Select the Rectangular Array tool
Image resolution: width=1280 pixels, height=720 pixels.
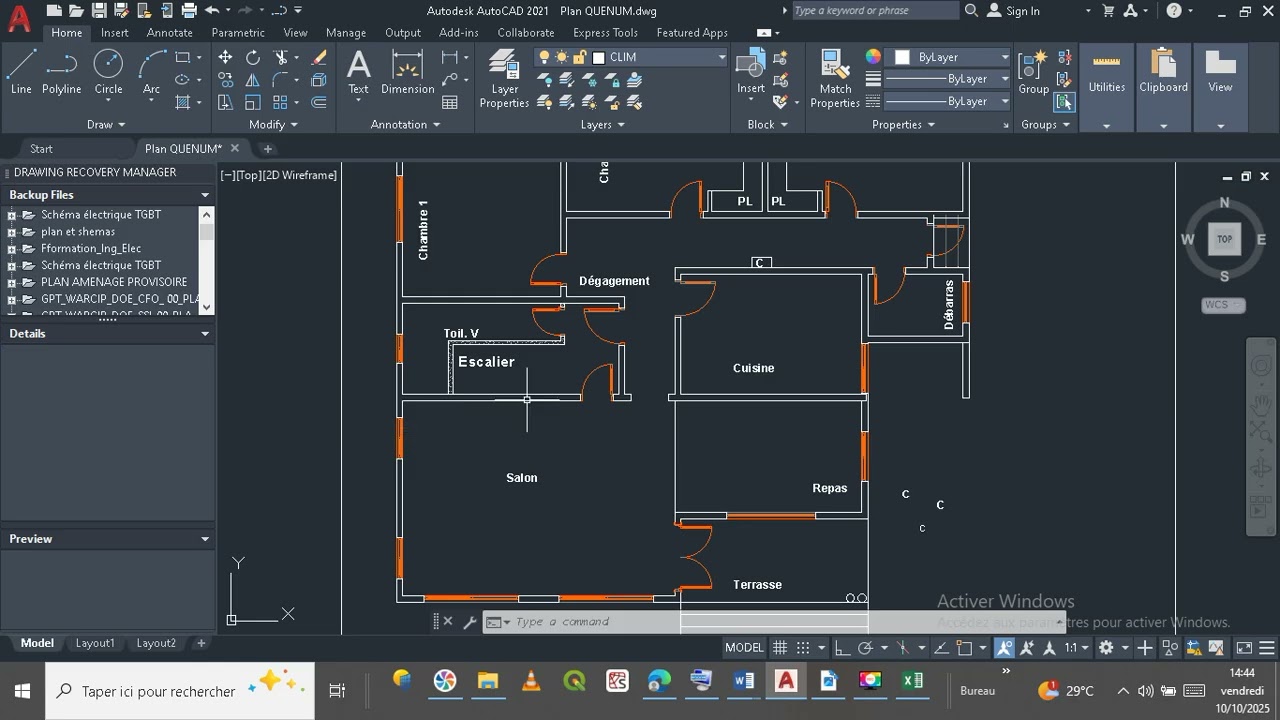click(x=281, y=102)
